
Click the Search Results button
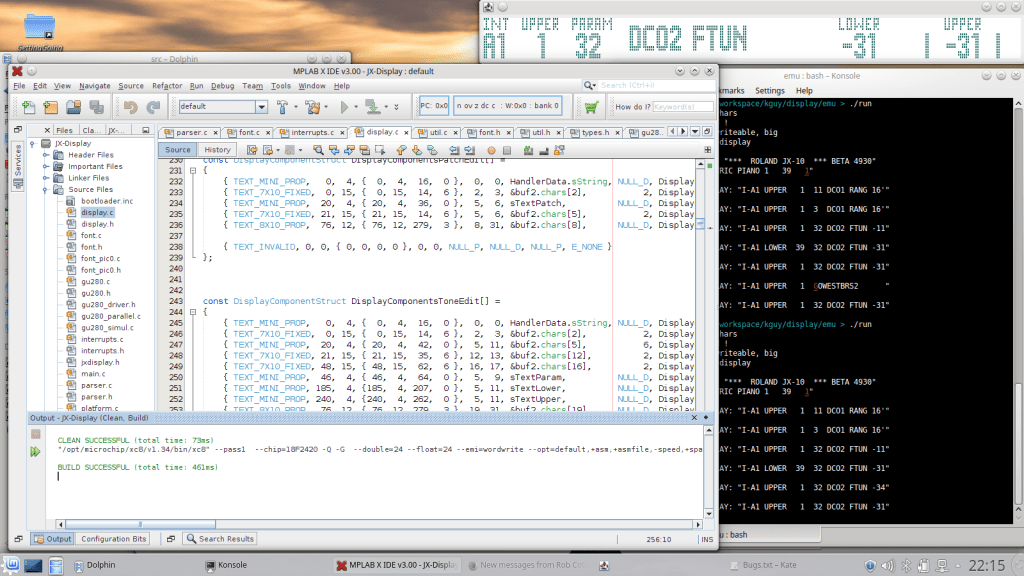[220, 539]
